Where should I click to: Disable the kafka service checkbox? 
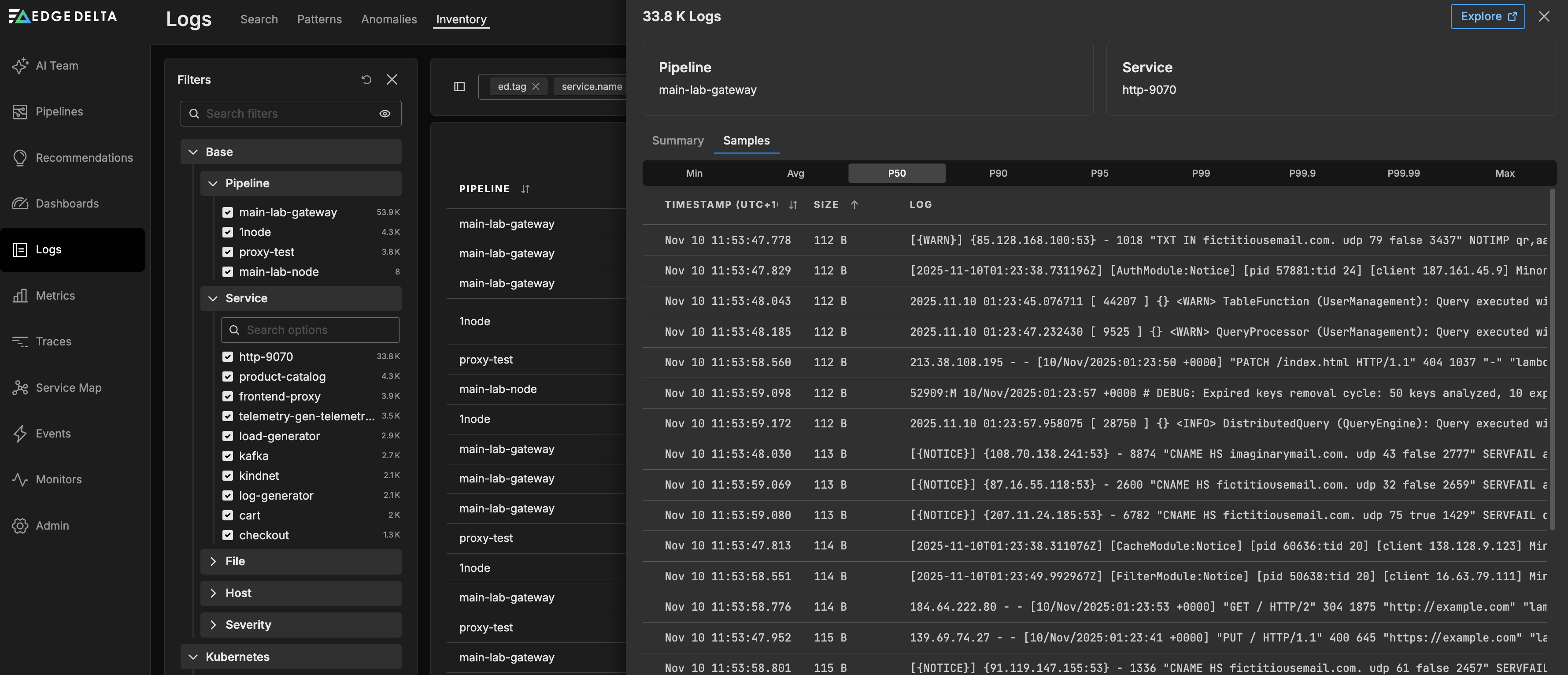[228, 455]
